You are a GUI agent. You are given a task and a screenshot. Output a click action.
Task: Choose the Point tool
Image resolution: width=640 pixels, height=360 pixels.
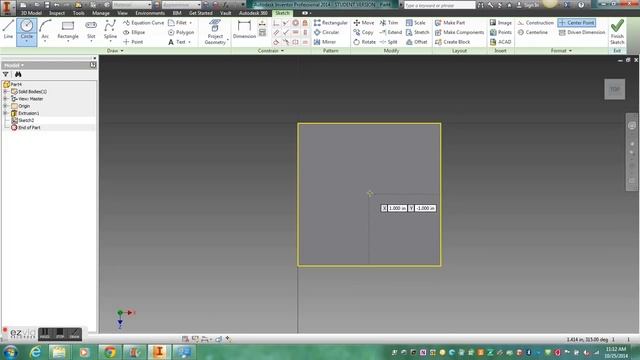[133, 42]
